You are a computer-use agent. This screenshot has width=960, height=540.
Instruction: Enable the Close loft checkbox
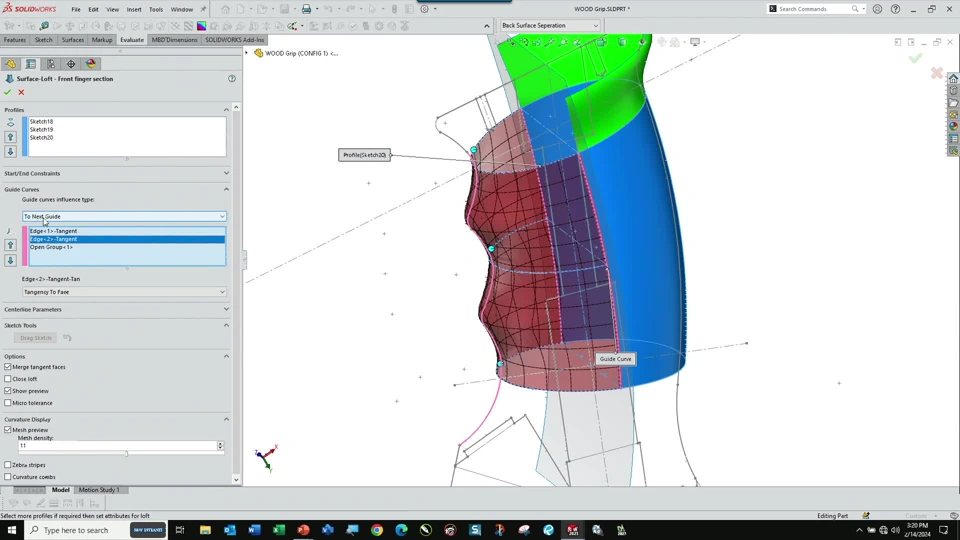click(8, 379)
